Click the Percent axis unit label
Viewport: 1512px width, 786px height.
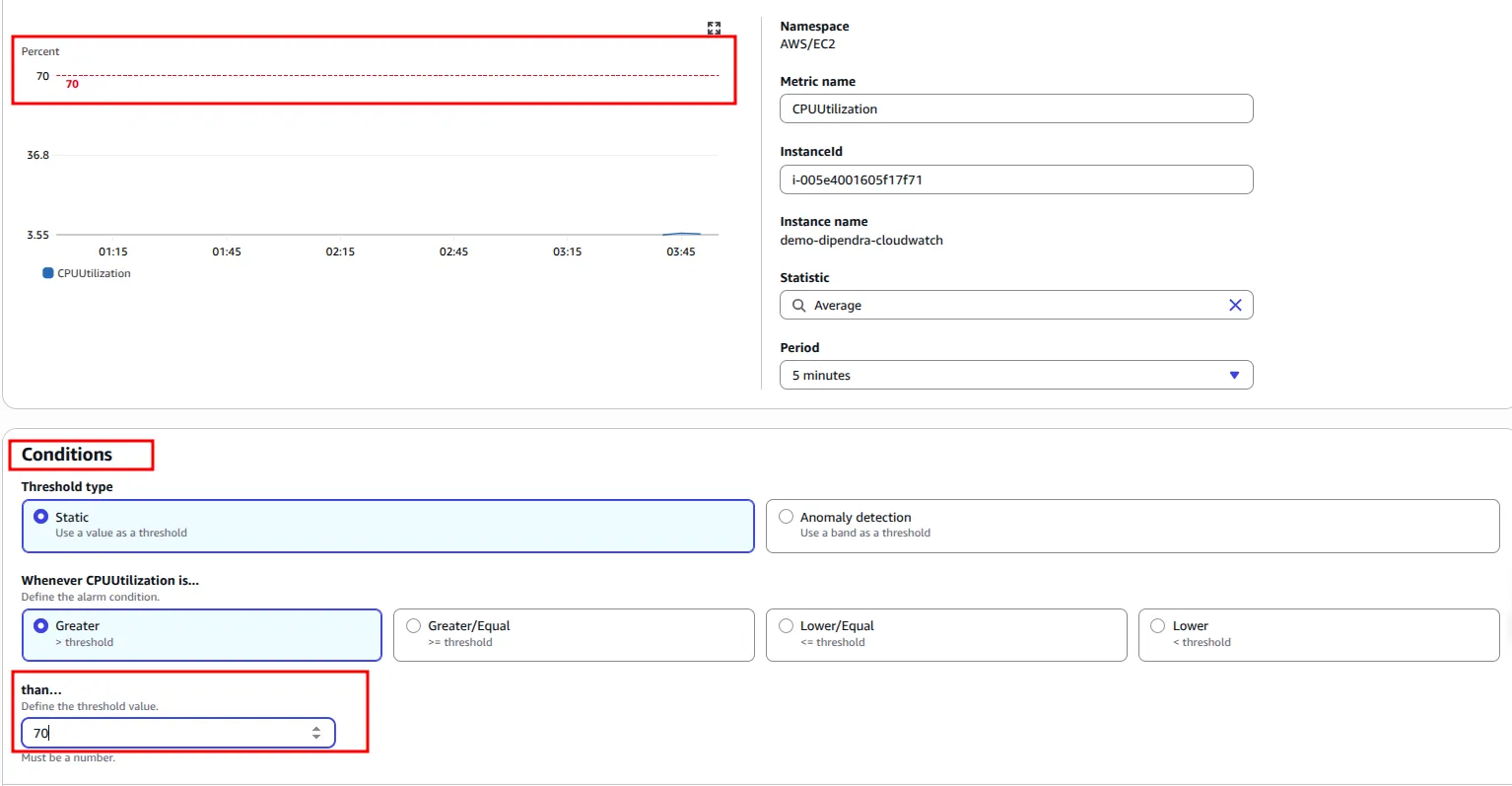(40, 51)
